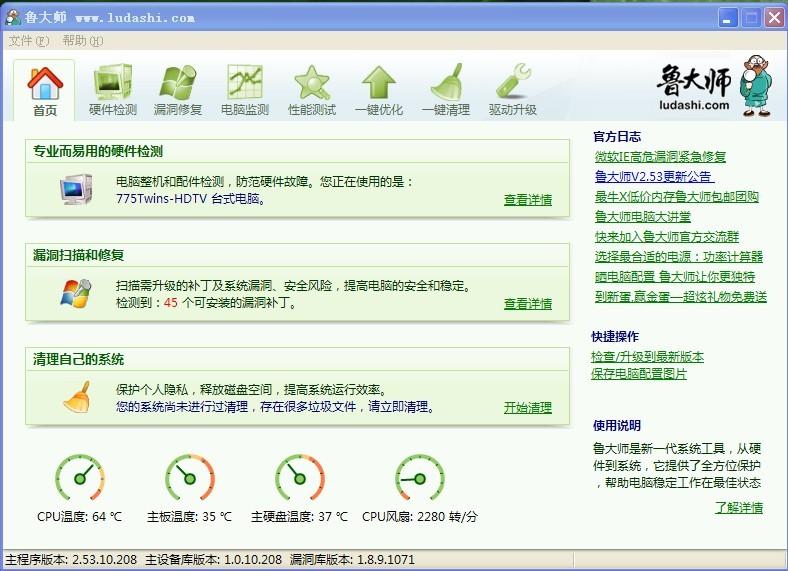Click 检查/升级到最新版本 quick action
The height and width of the screenshot is (571, 788).
coord(647,357)
